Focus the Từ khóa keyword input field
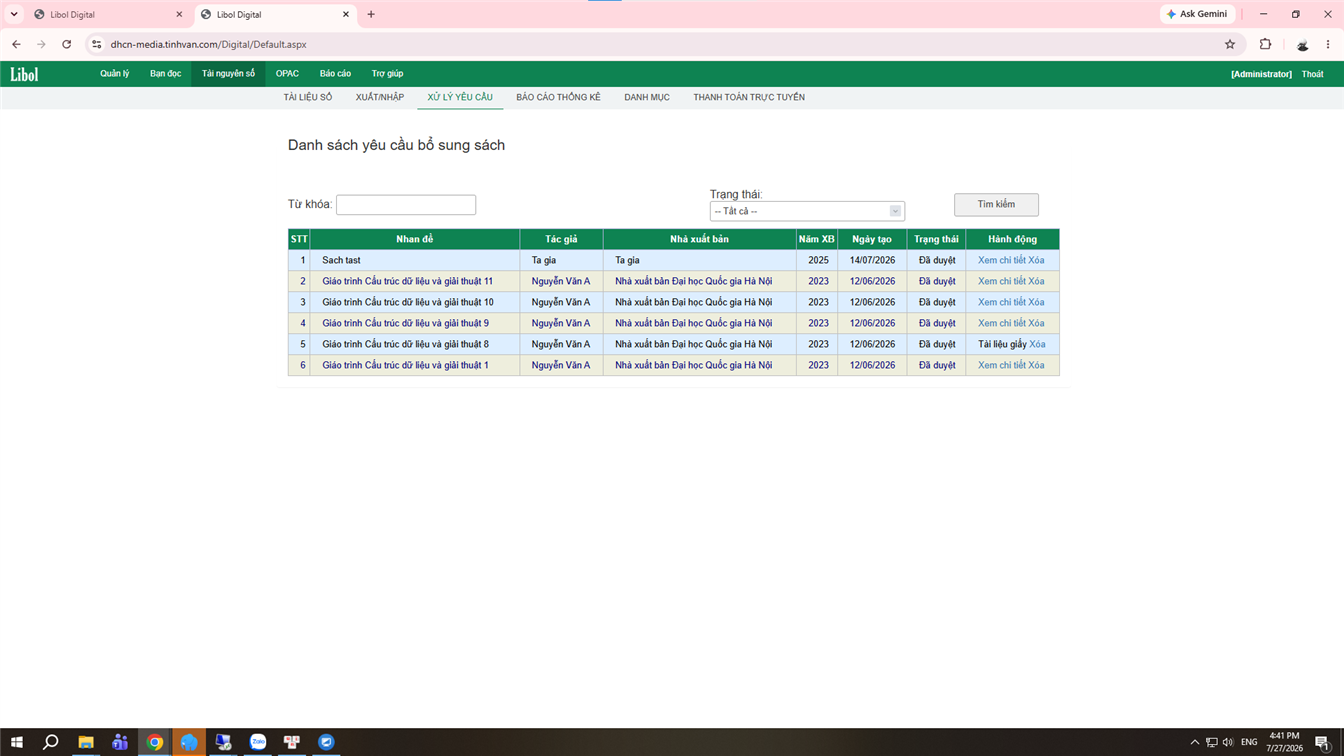Screen dimensions: 1344x756 coord(406,205)
